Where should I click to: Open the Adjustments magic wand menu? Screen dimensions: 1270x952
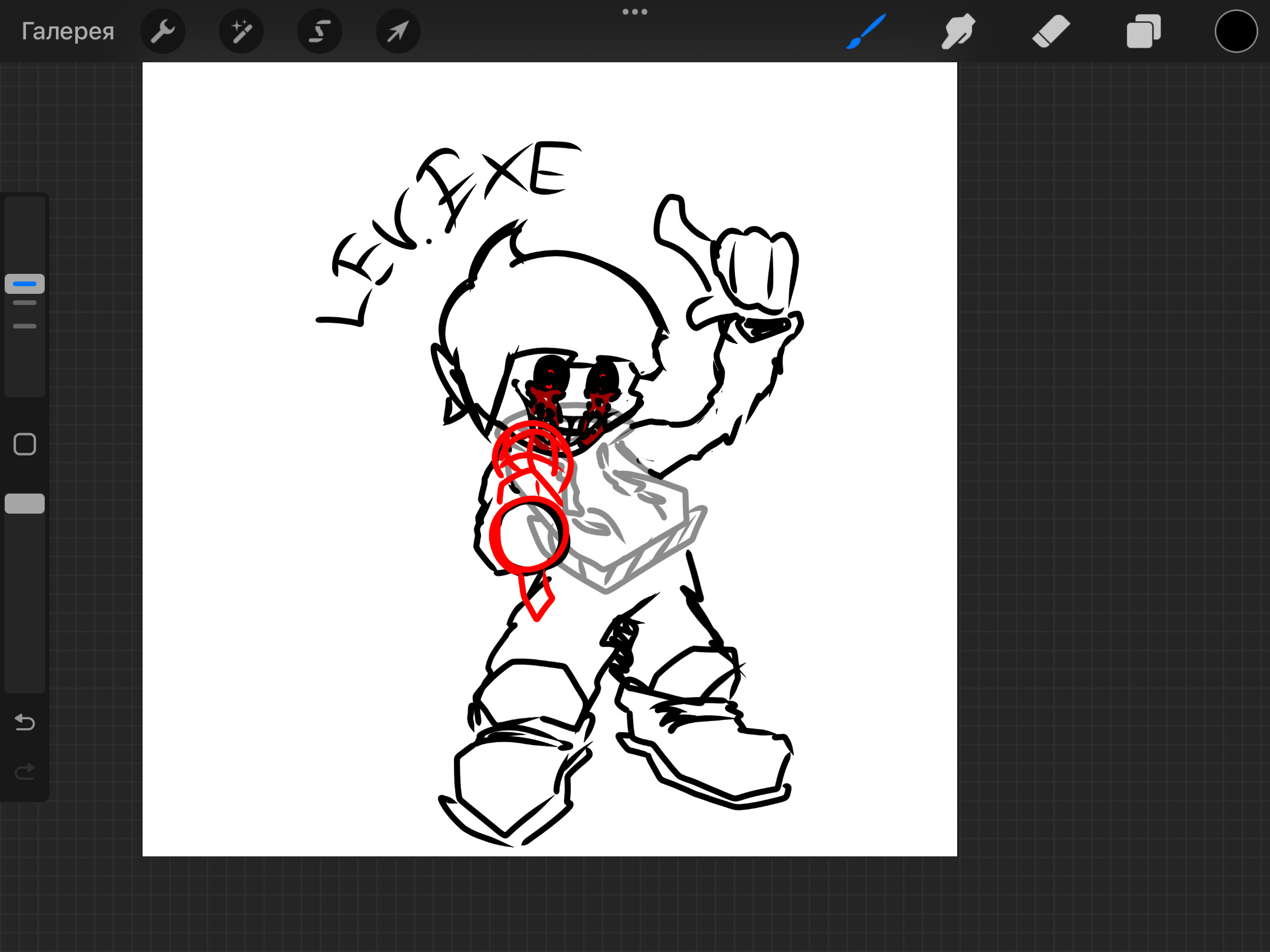(x=241, y=31)
